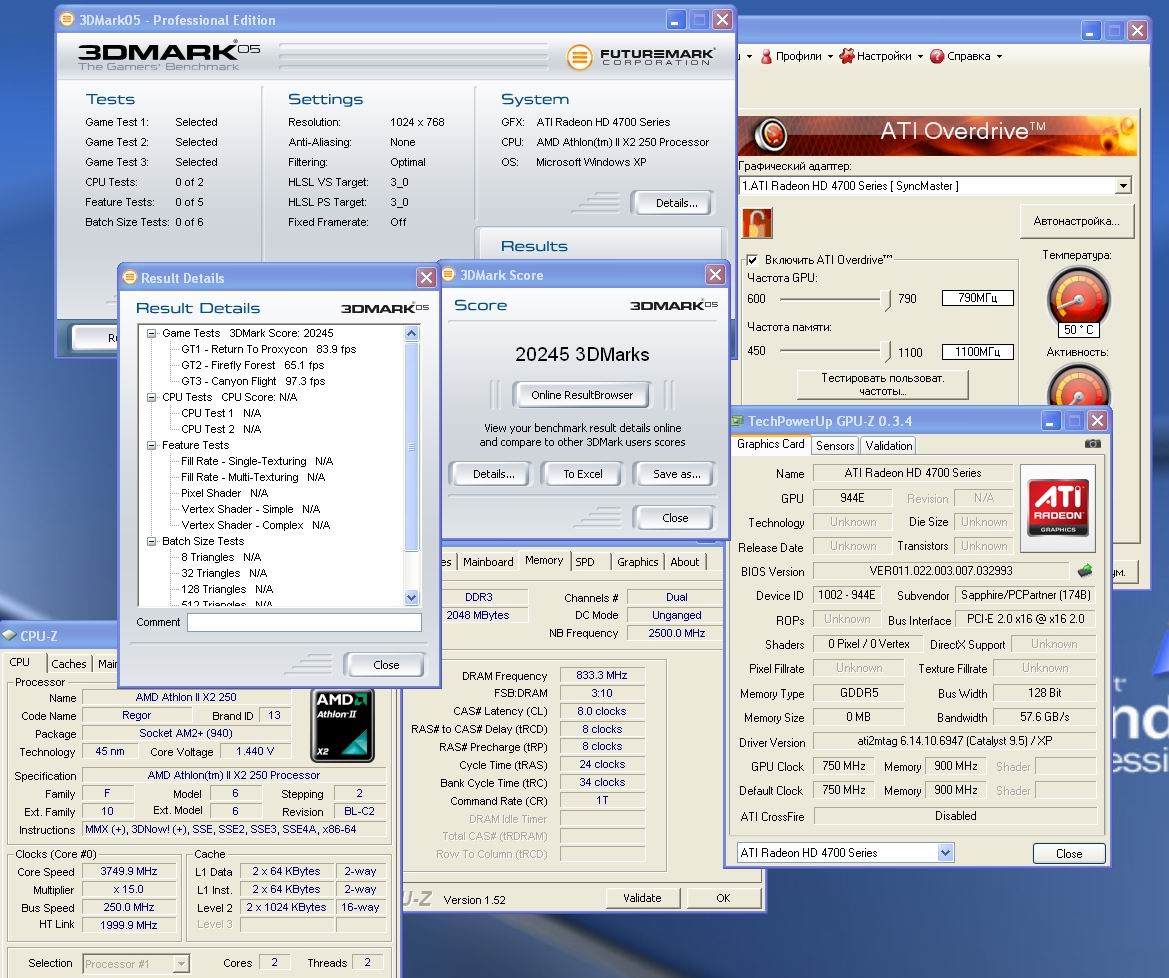Open the GPU-Z card selection dropdown
Image resolution: width=1169 pixels, height=978 pixels.
tap(945, 852)
